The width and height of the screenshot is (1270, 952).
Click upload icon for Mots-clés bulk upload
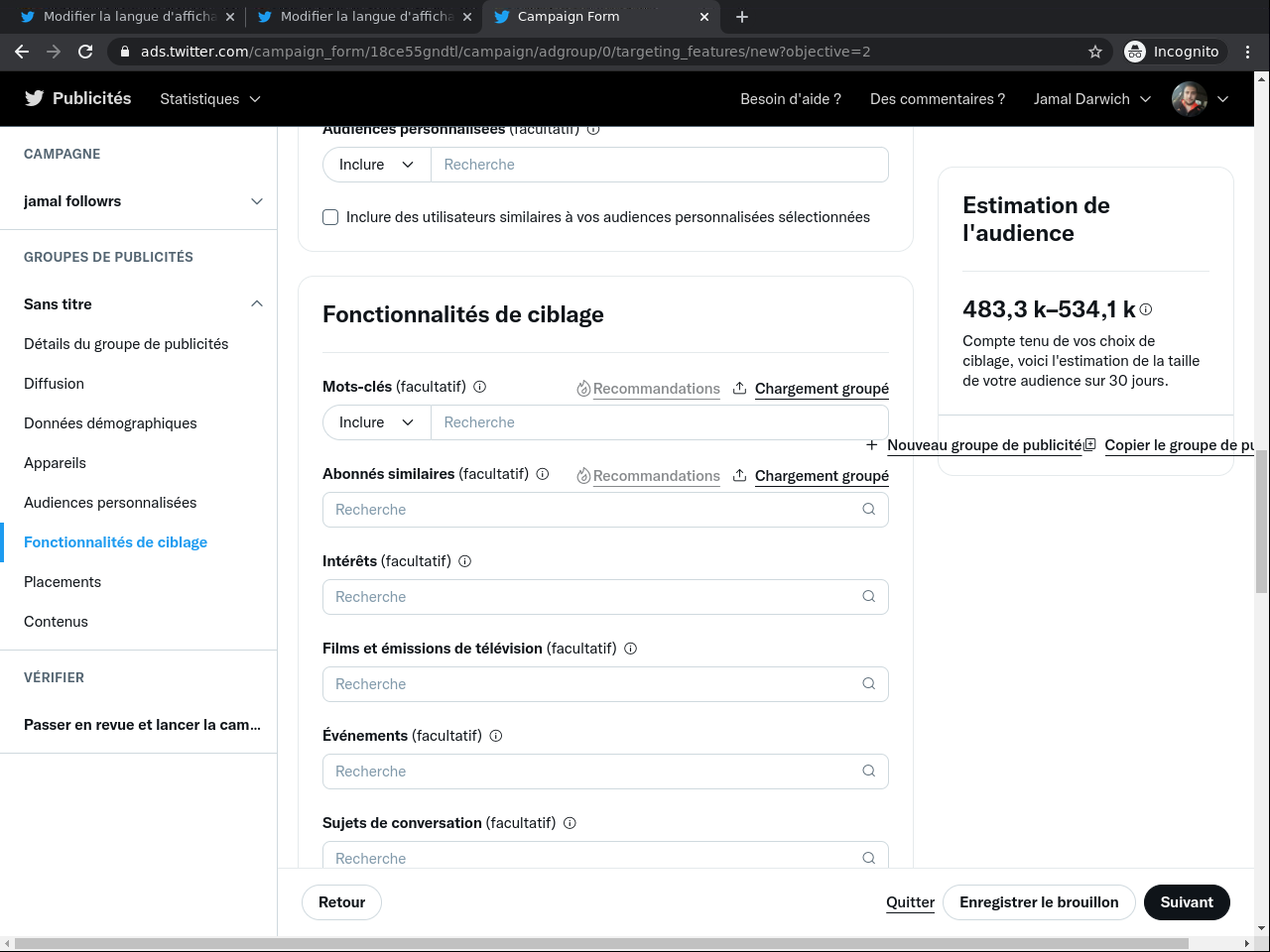739,388
